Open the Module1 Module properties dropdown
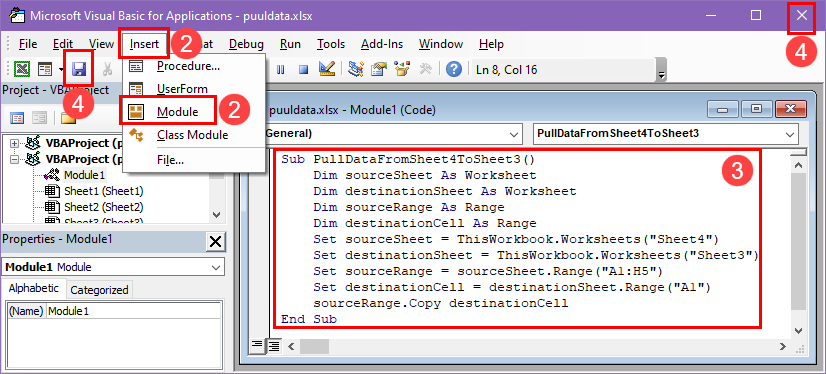826x374 pixels. (113, 267)
